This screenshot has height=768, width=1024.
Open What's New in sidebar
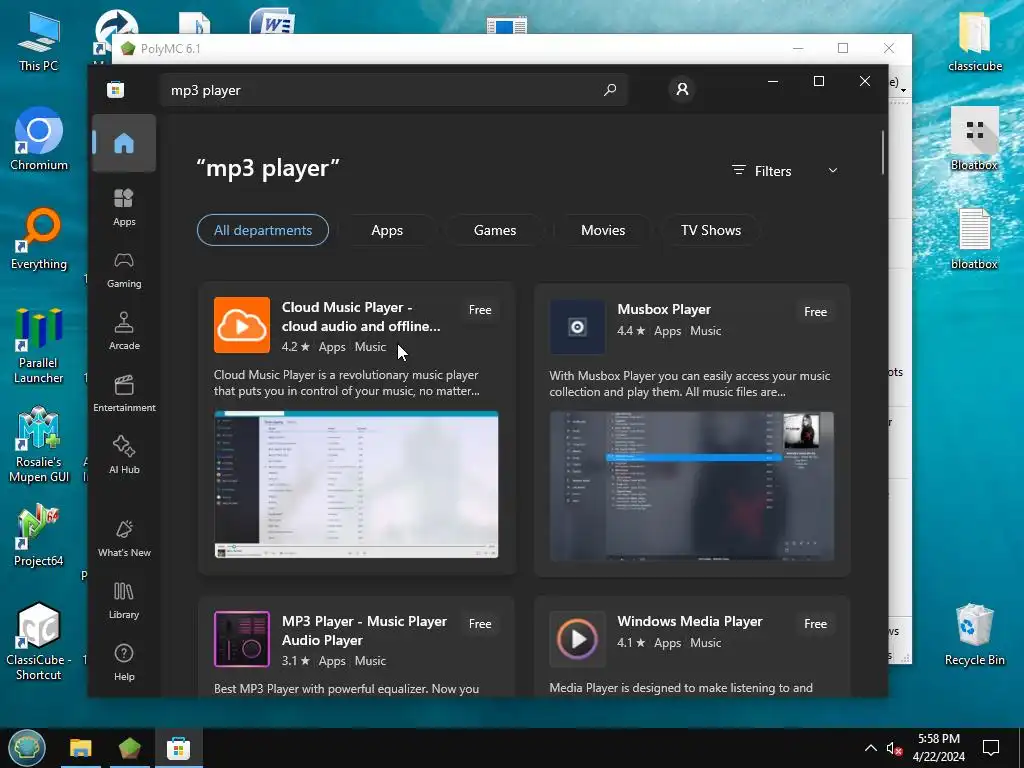(x=123, y=538)
